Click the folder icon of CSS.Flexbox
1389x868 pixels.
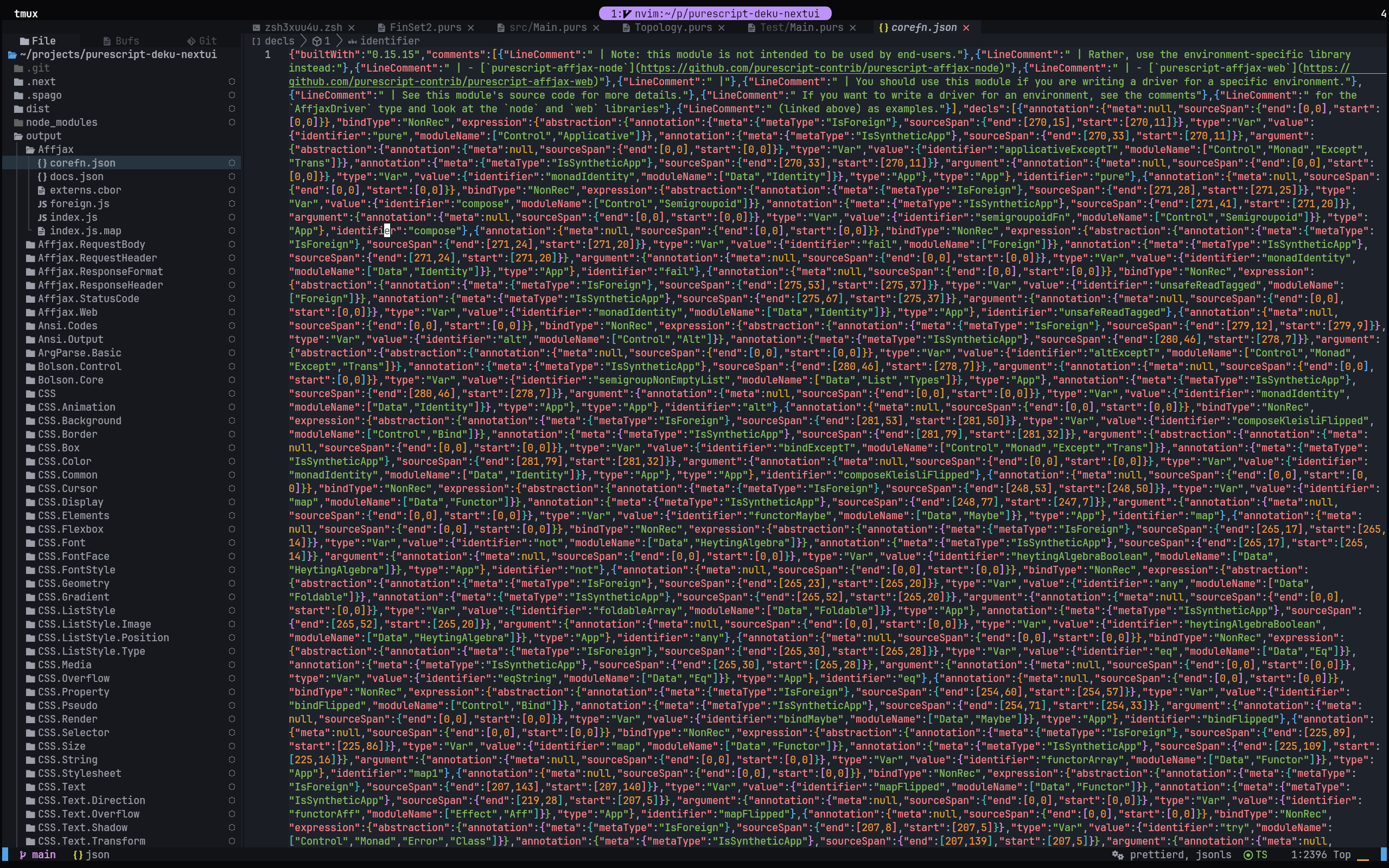pyautogui.click(x=30, y=529)
